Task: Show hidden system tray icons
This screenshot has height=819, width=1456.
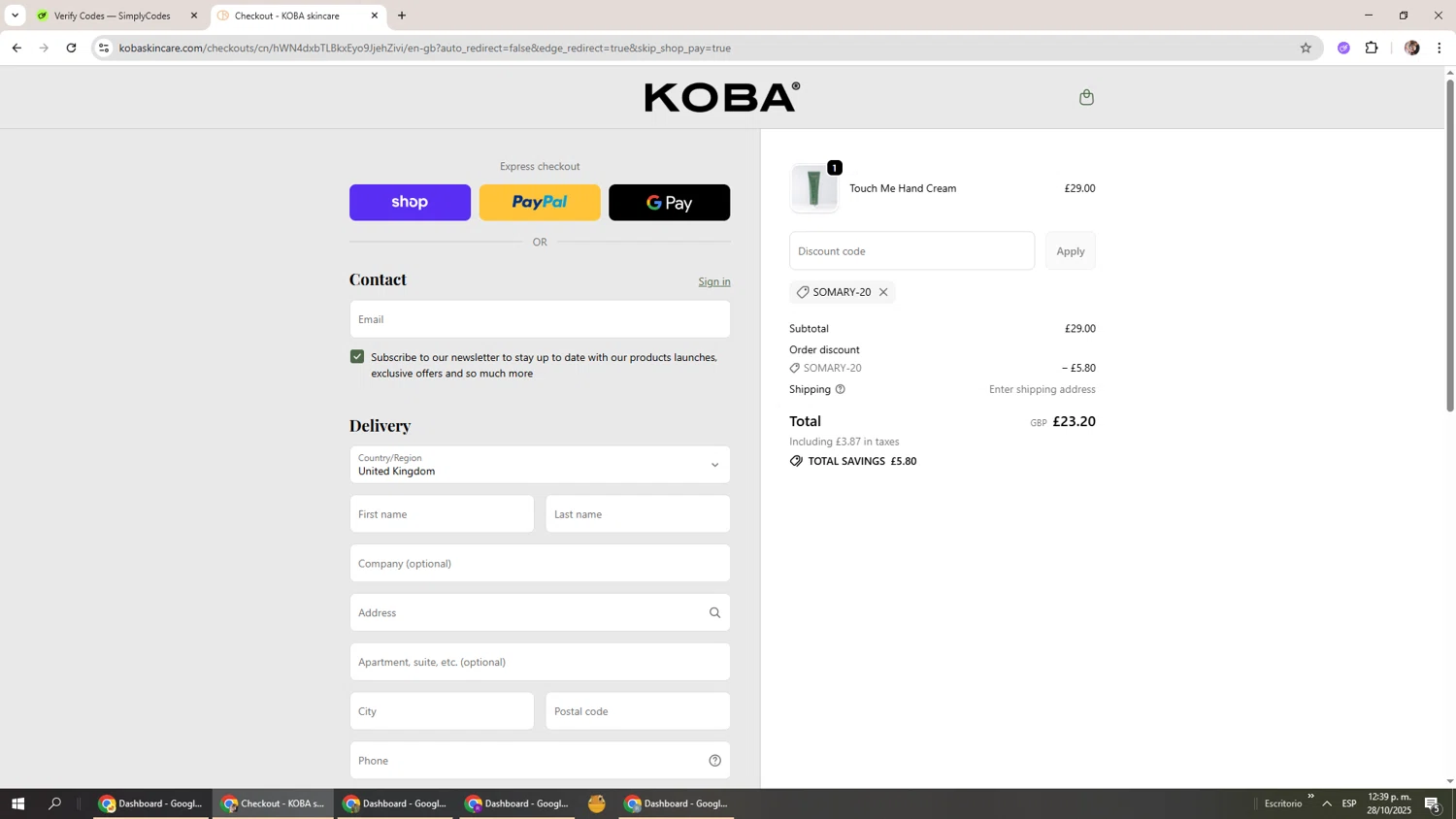Action: (1327, 803)
